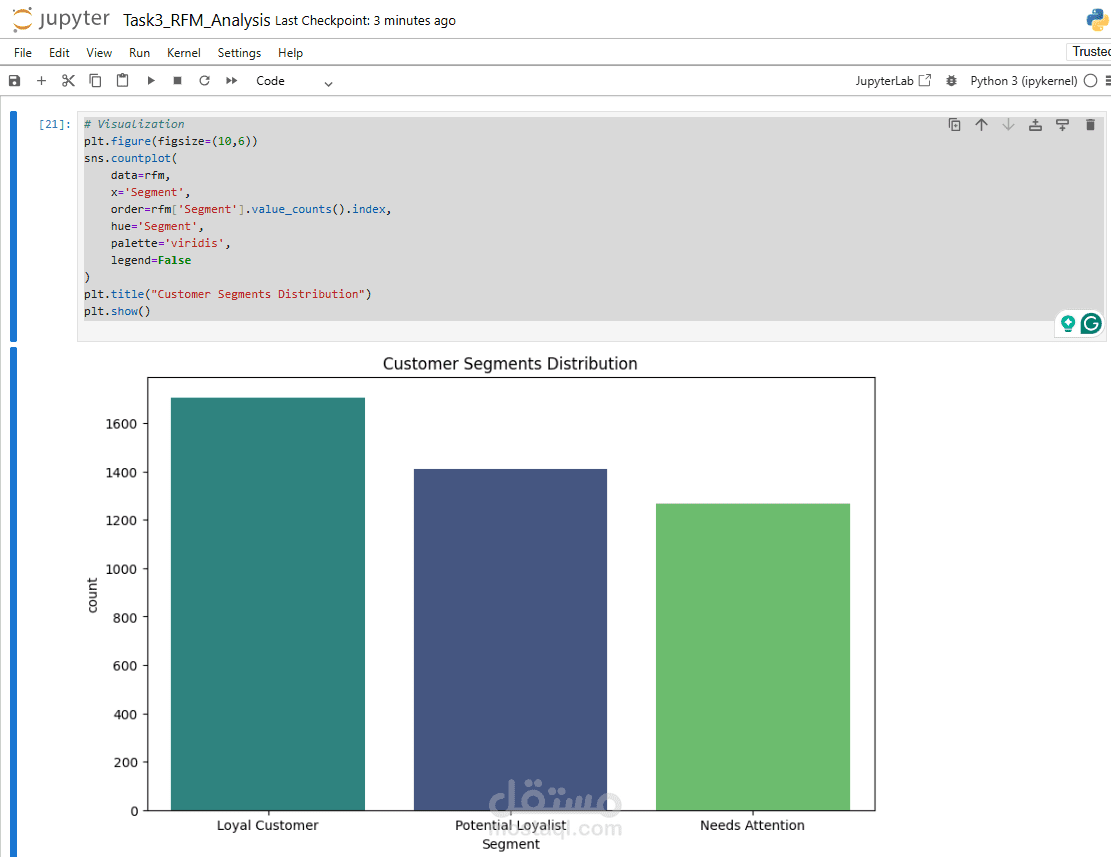Delete the cell with the trash icon
Image resolution: width=1111 pixels, height=857 pixels.
tap(1090, 125)
